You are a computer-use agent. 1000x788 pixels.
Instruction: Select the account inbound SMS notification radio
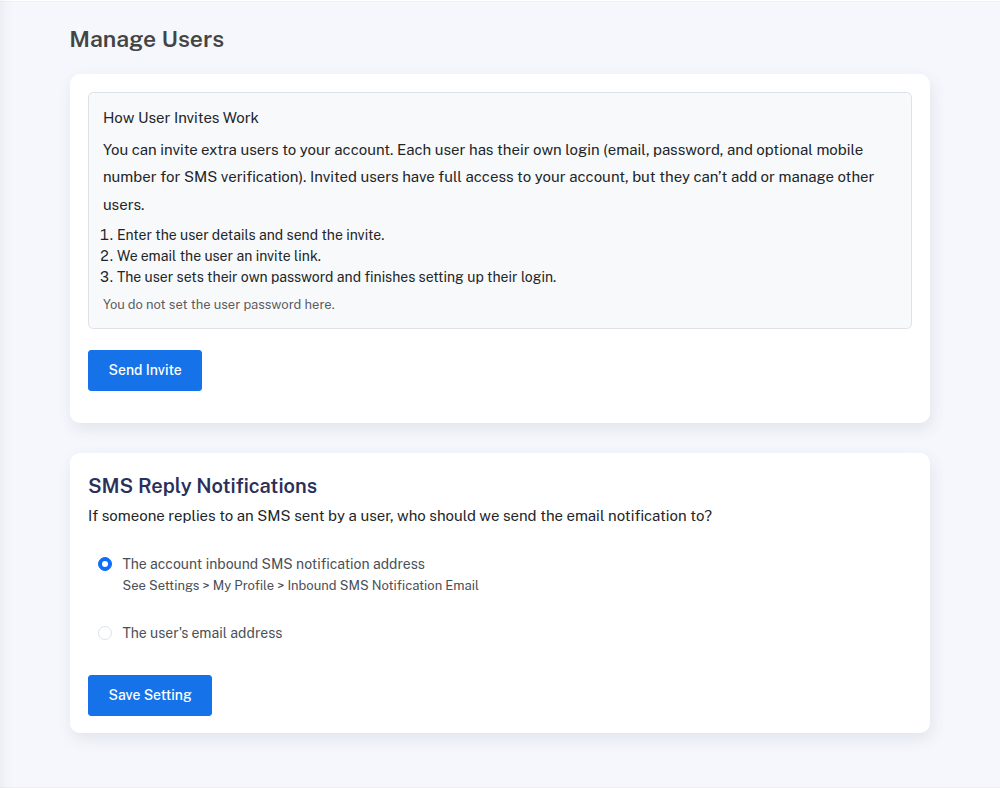[x=105, y=564]
